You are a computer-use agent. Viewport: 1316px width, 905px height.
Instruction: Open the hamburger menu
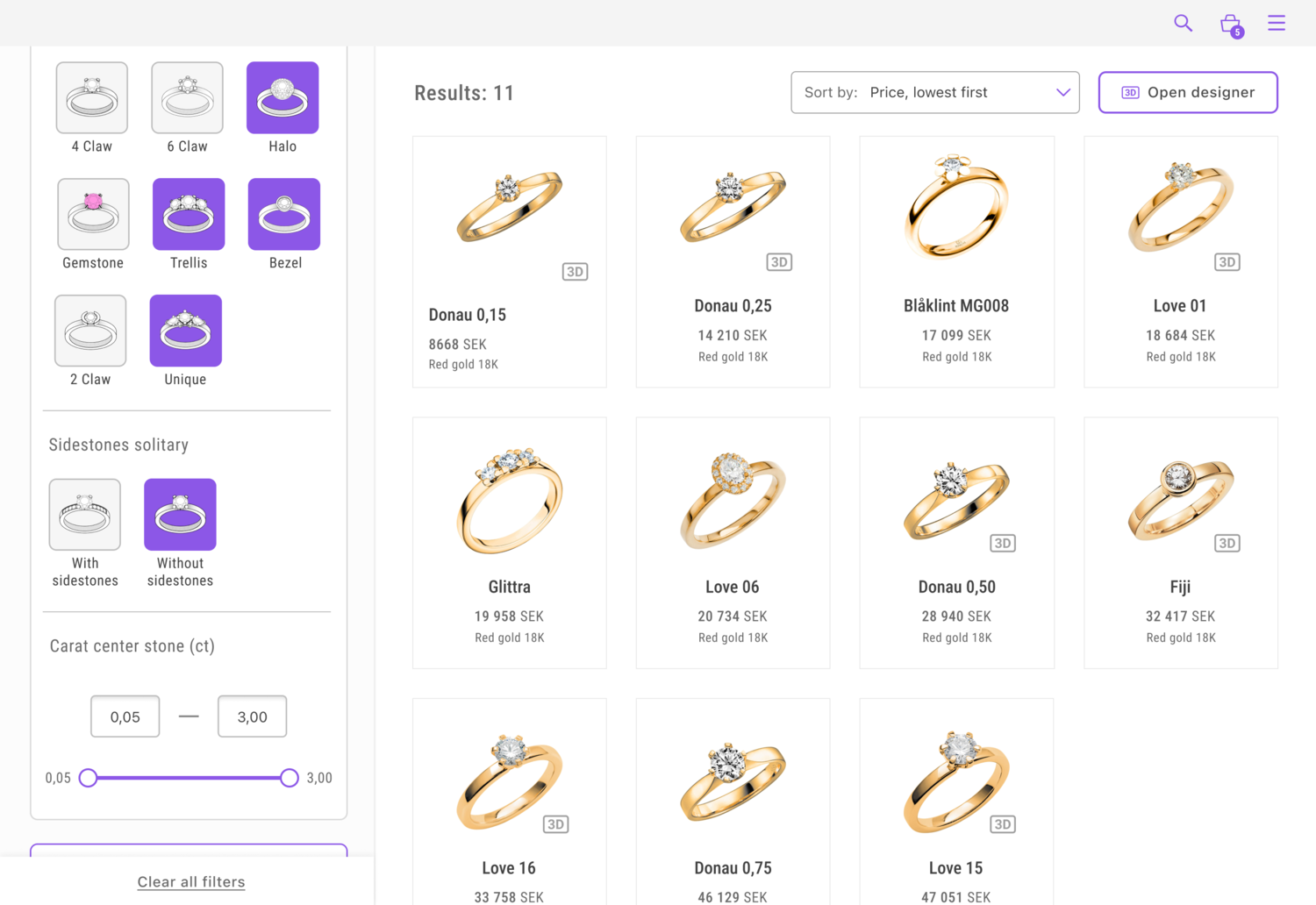(x=1276, y=23)
